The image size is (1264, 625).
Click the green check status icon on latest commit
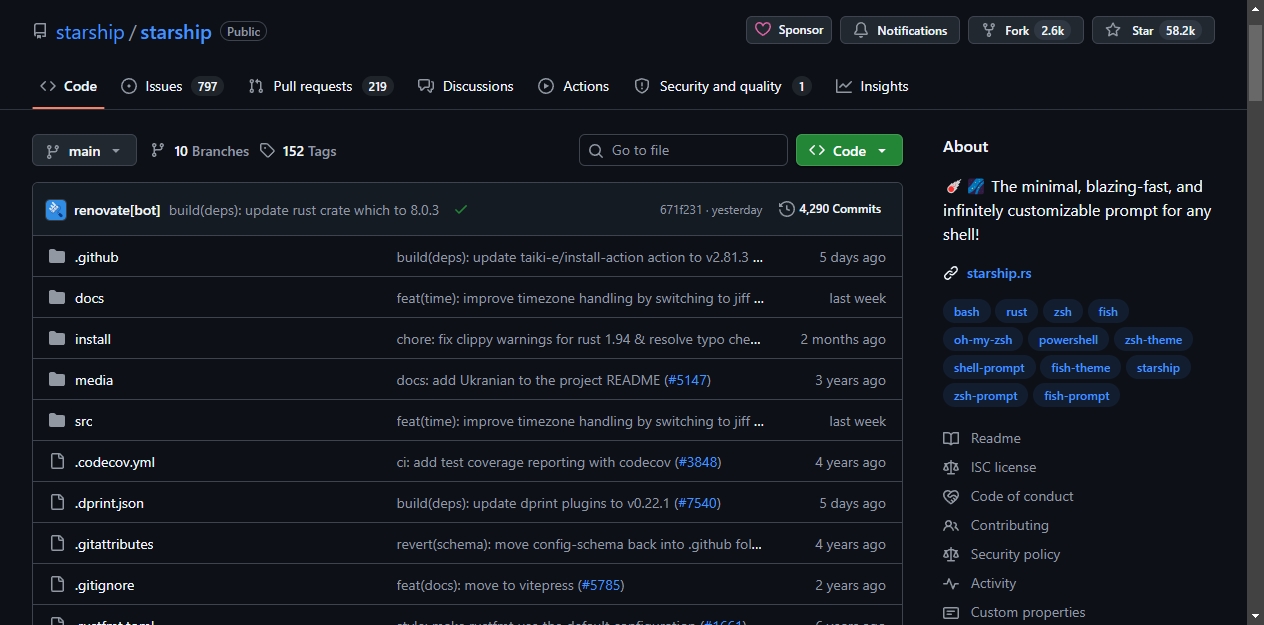(461, 210)
